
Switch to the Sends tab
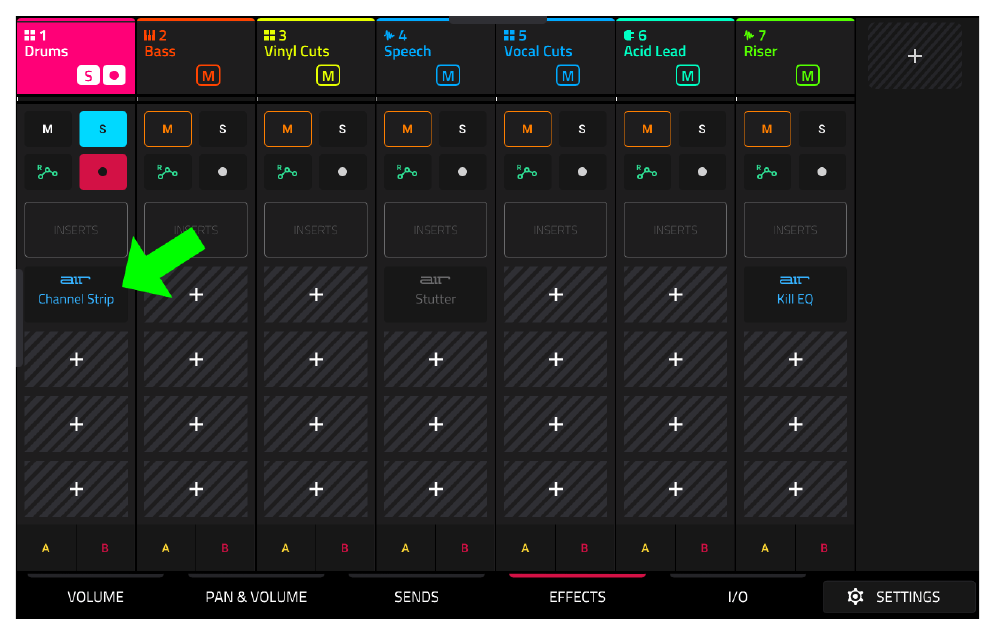tap(417, 597)
